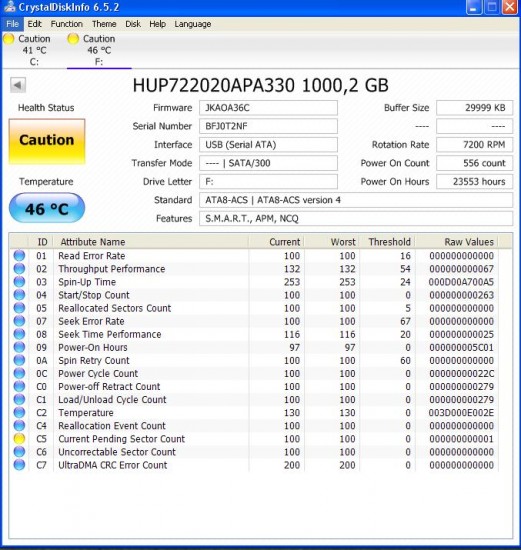Click the Firmware field JKAOA36C
Image resolution: width=521 pixels, height=550 pixels.
[268, 108]
